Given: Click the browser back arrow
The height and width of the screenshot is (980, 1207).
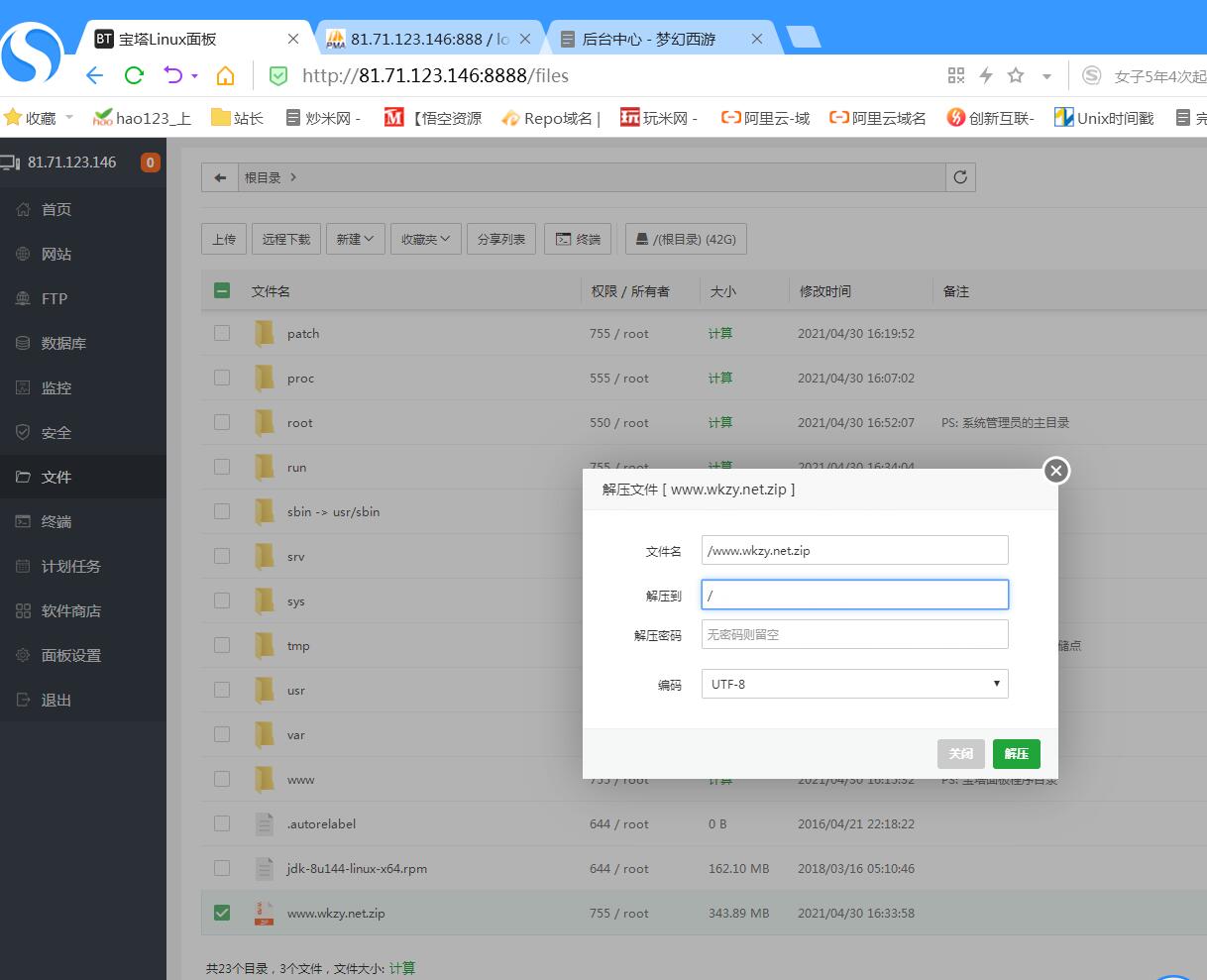Looking at the screenshot, I should [95, 75].
